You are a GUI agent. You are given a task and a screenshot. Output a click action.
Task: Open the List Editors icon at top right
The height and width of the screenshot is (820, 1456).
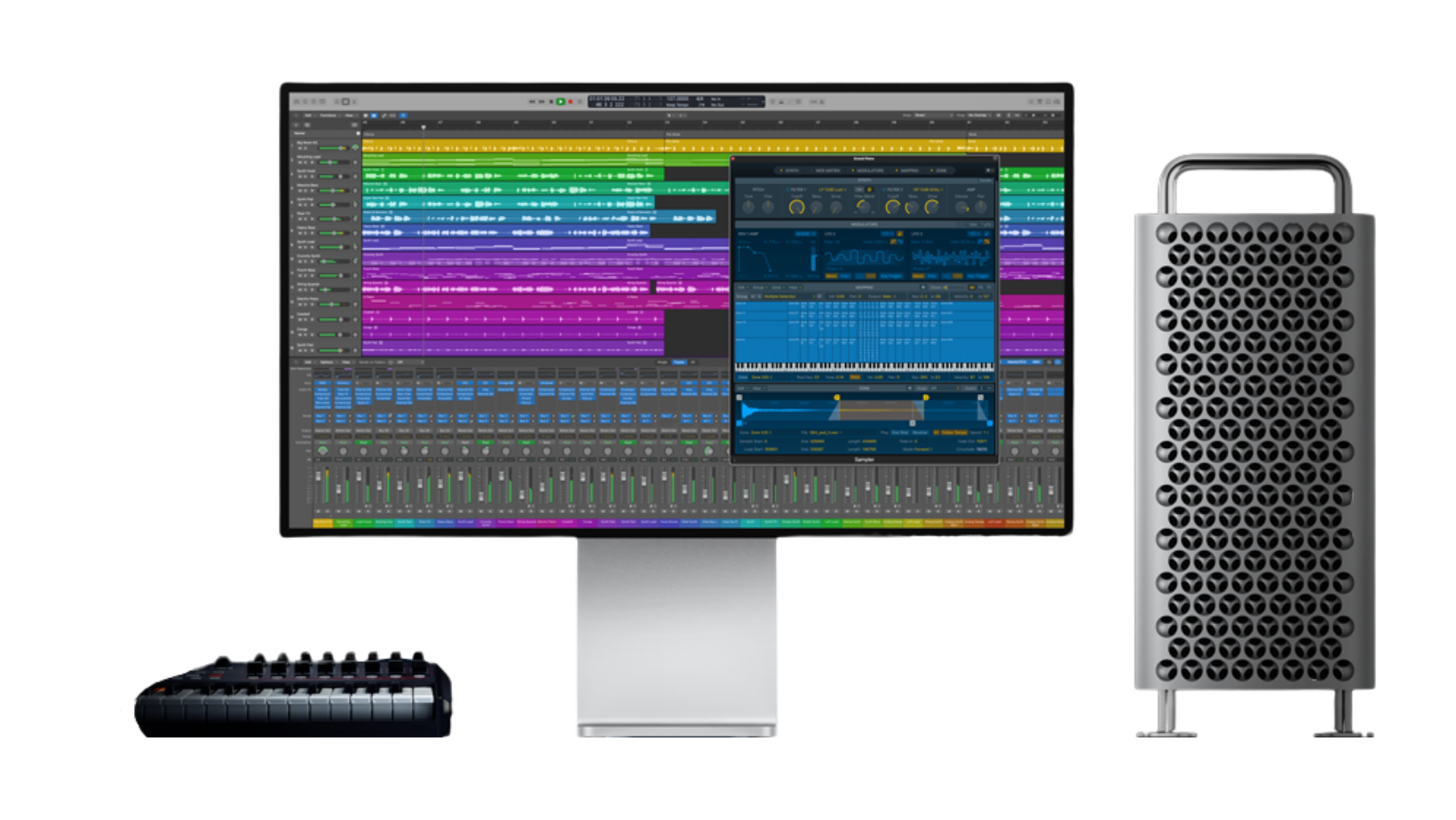click(1032, 101)
